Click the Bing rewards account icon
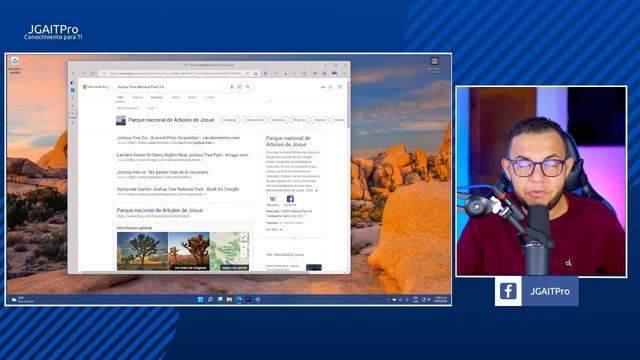Viewport: 640px width, 360px height. point(331,87)
